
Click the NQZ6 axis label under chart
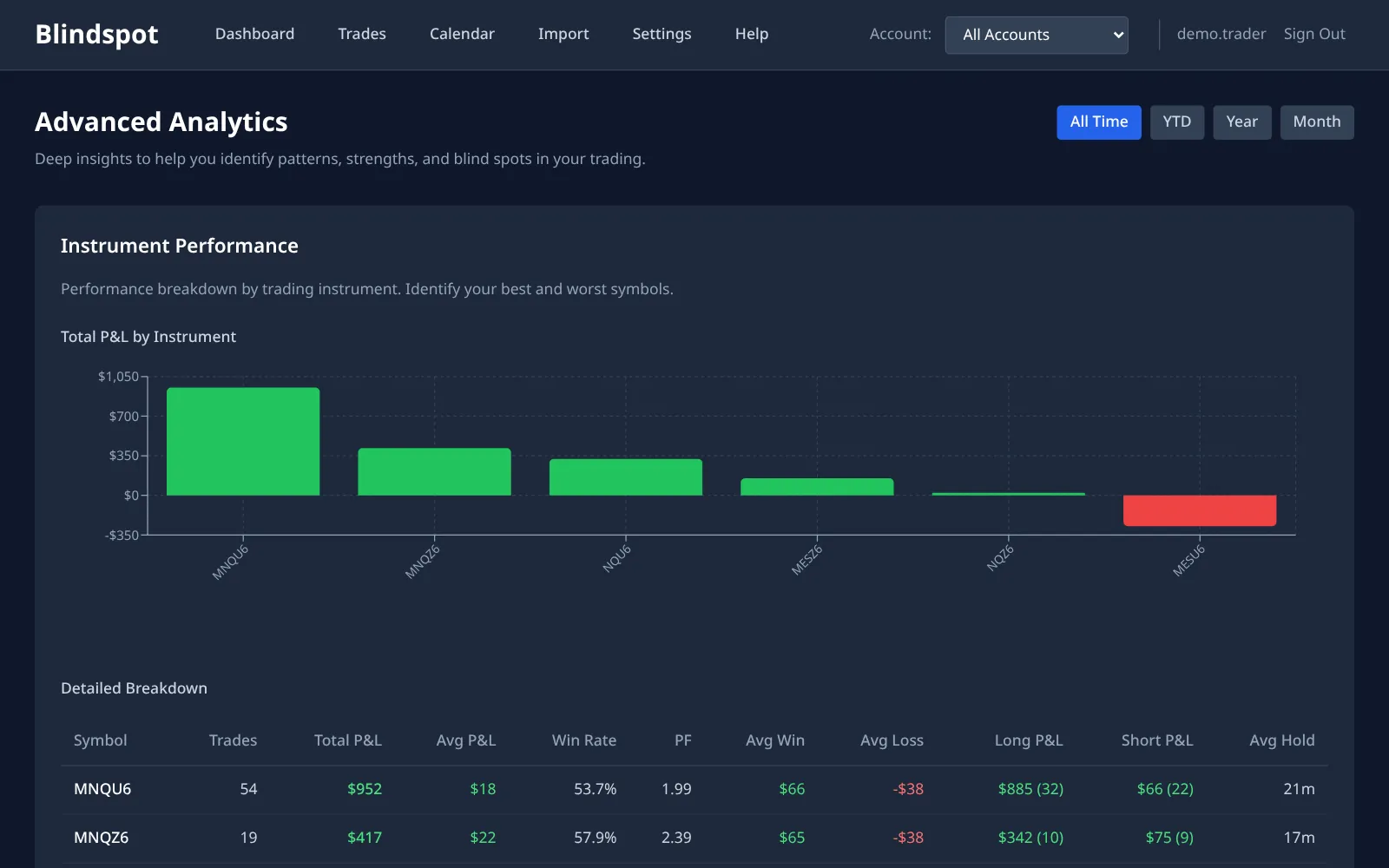point(1000,558)
